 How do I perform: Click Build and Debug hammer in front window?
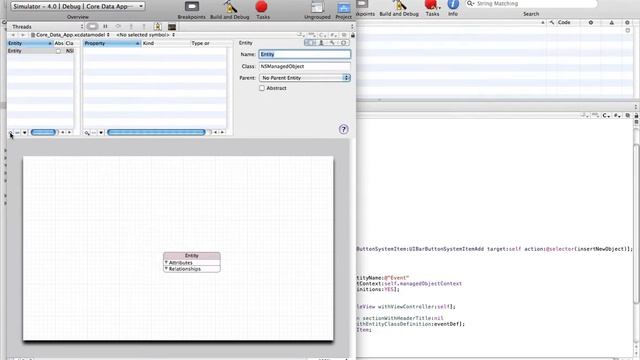(x=230, y=7)
